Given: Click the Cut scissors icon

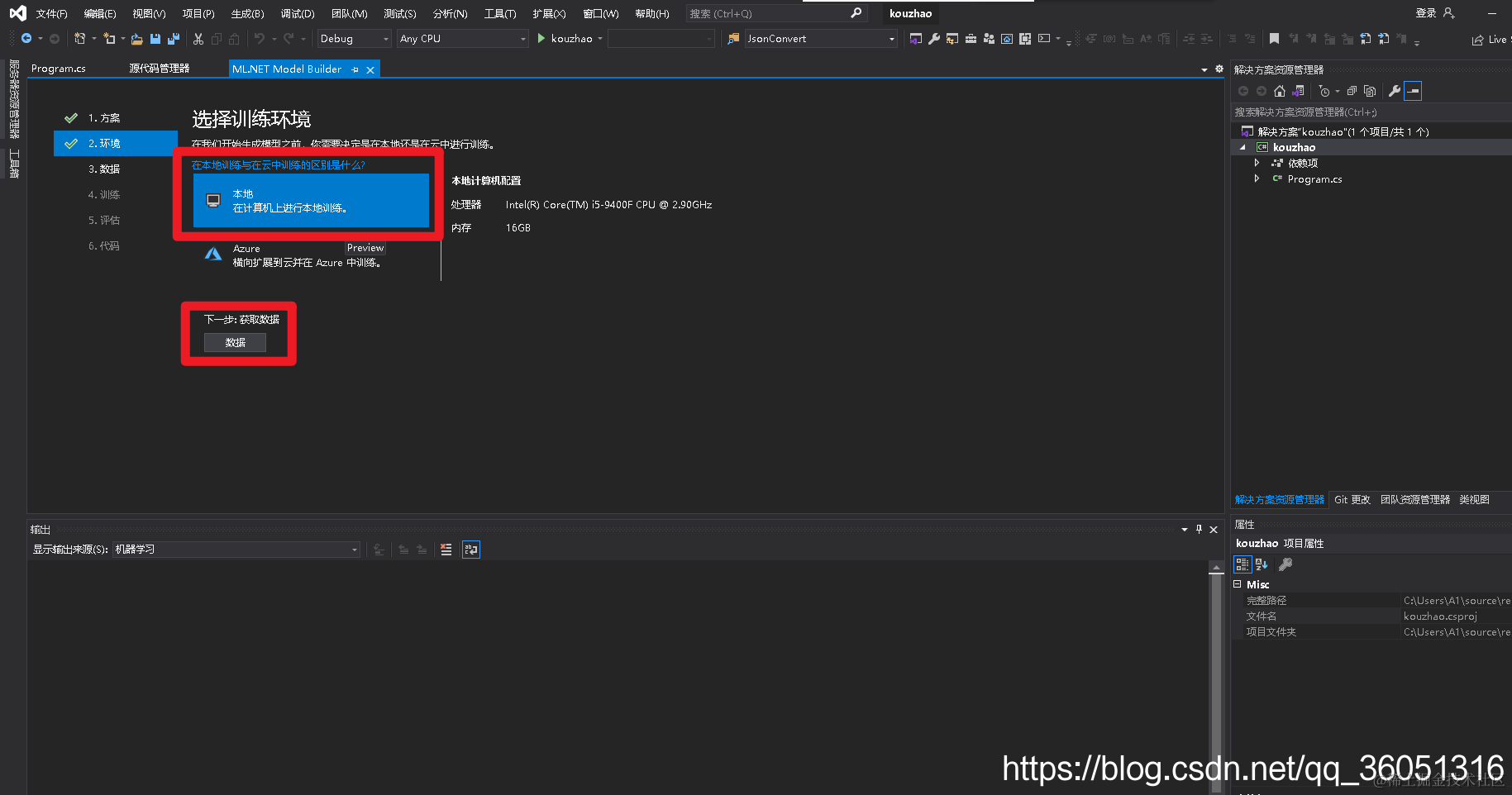Looking at the screenshot, I should coord(198,39).
